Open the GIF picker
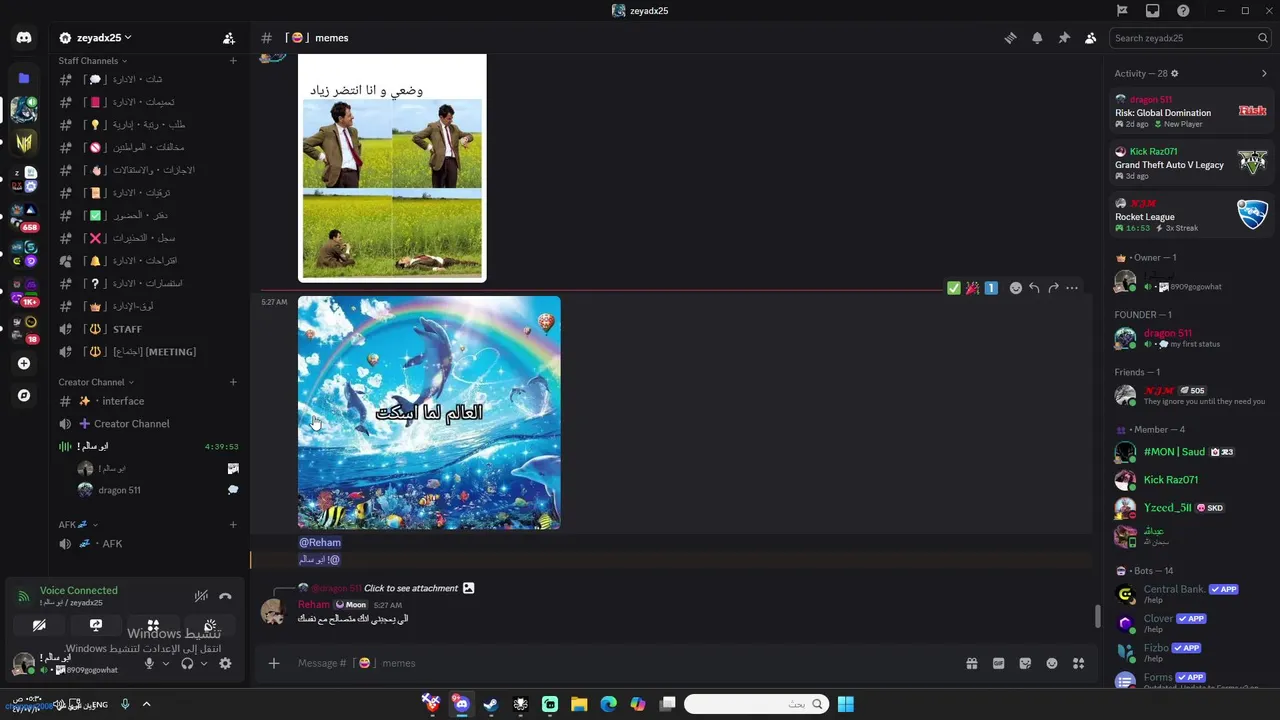Screen dimensions: 1280x720 click(998, 663)
